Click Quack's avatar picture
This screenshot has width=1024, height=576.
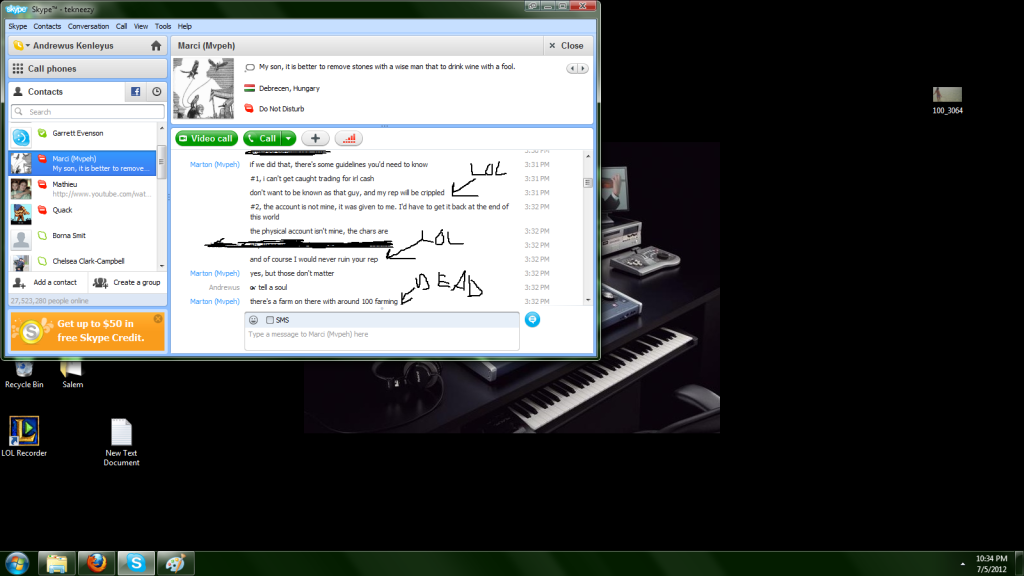tap(21, 214)
